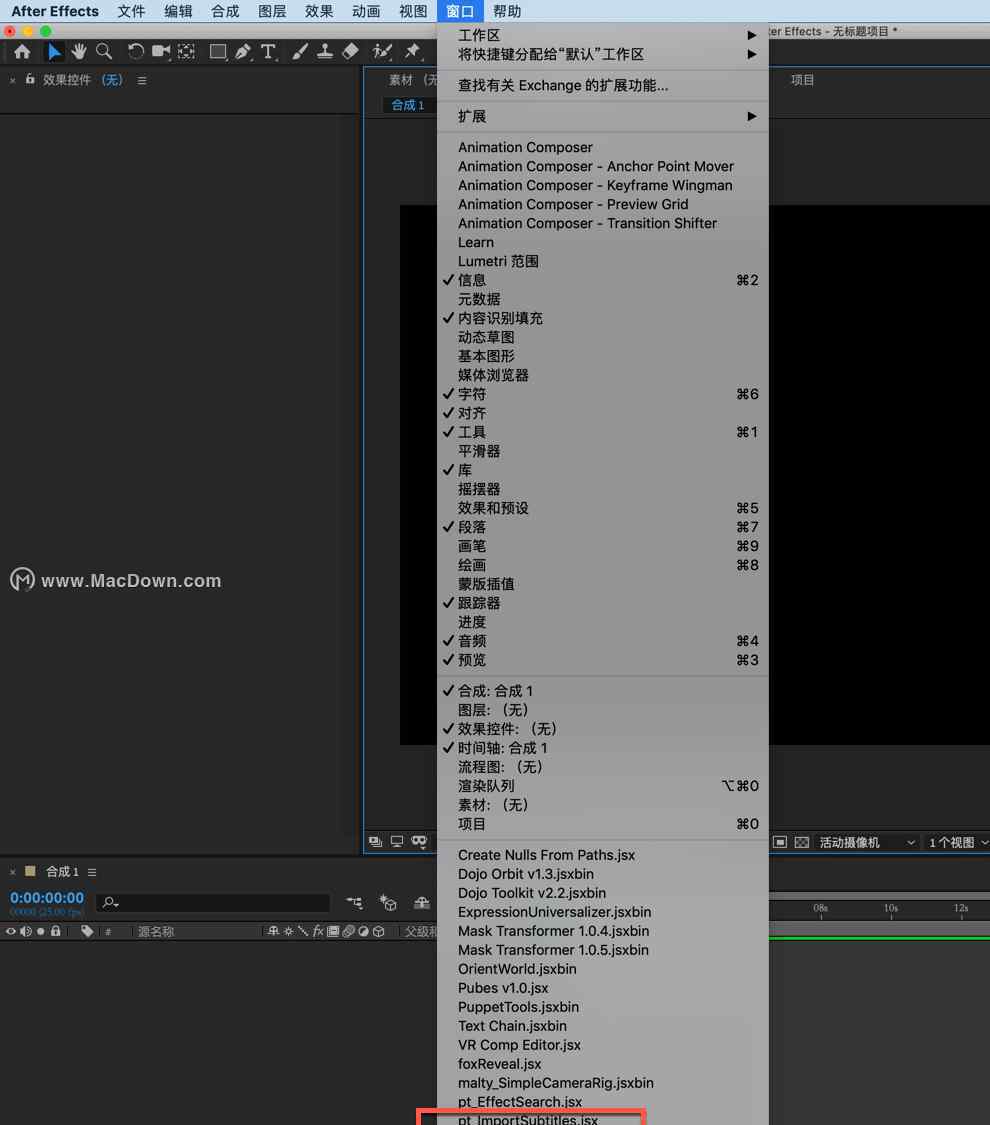Toggle hide shy layers in timeline
This screenshot has width=990, height=1125.
(422, 903)
